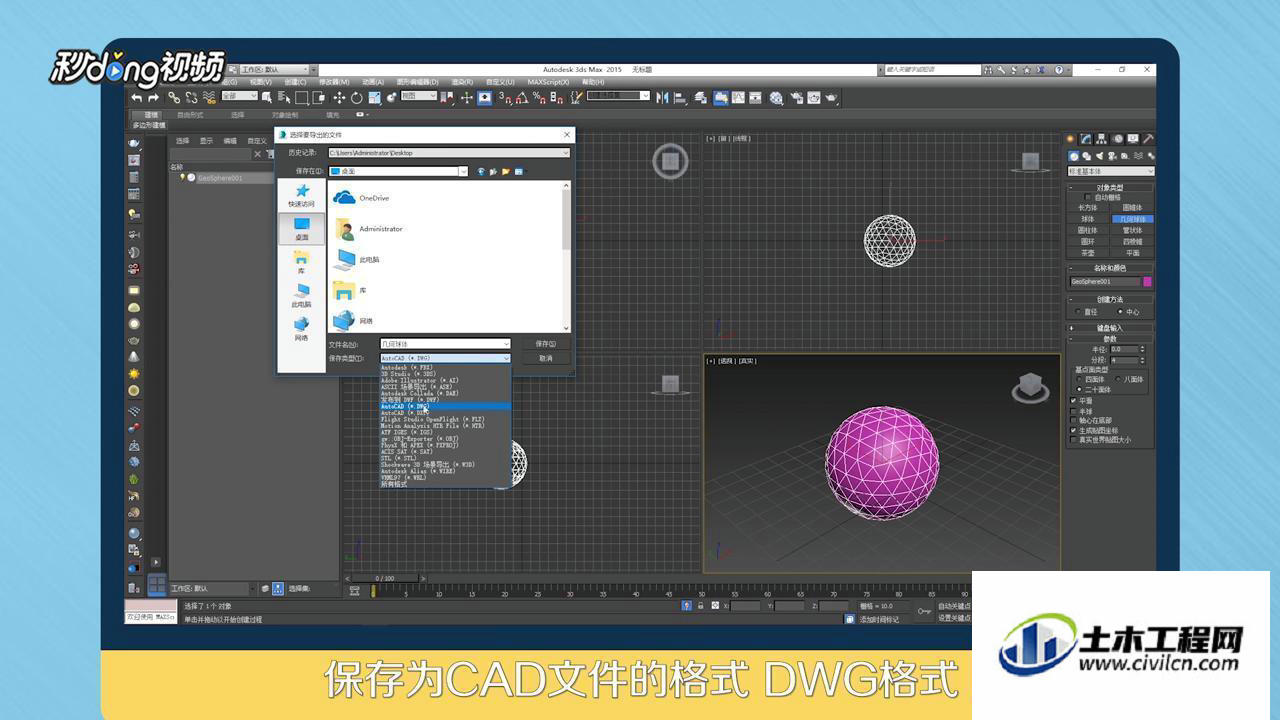Open the Modify tab in Command Panel

[1085, 139]
